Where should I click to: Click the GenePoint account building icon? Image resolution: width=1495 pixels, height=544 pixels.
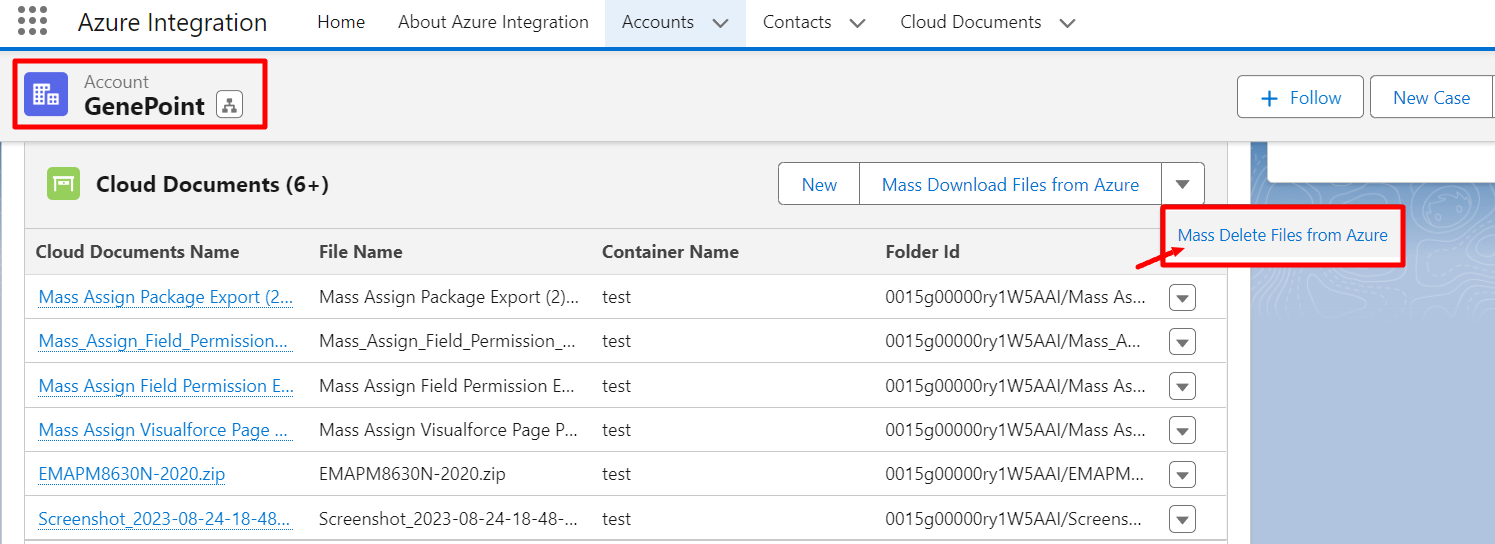[x=46, y=94]
